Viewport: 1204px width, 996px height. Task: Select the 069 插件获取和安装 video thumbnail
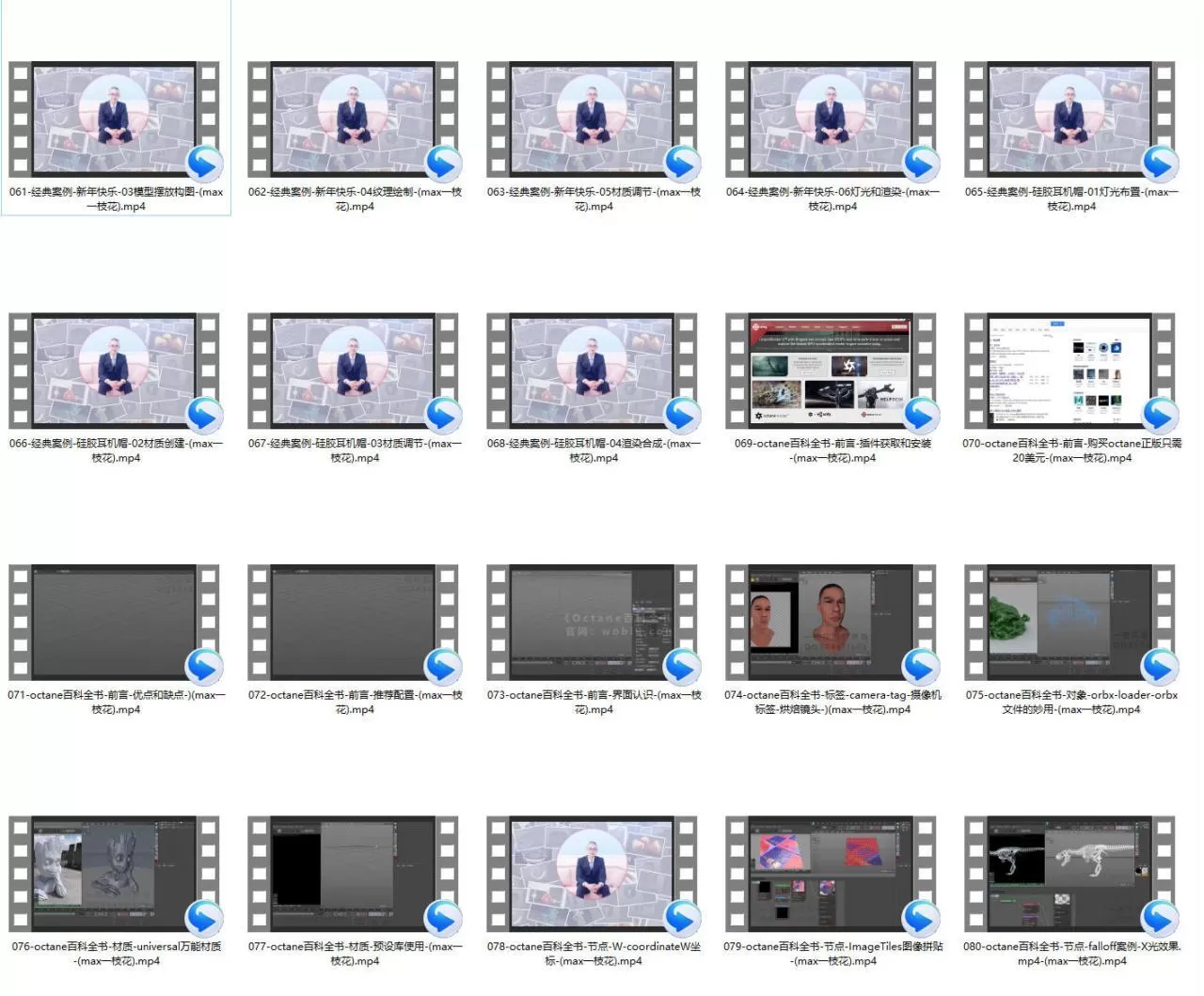832,371
